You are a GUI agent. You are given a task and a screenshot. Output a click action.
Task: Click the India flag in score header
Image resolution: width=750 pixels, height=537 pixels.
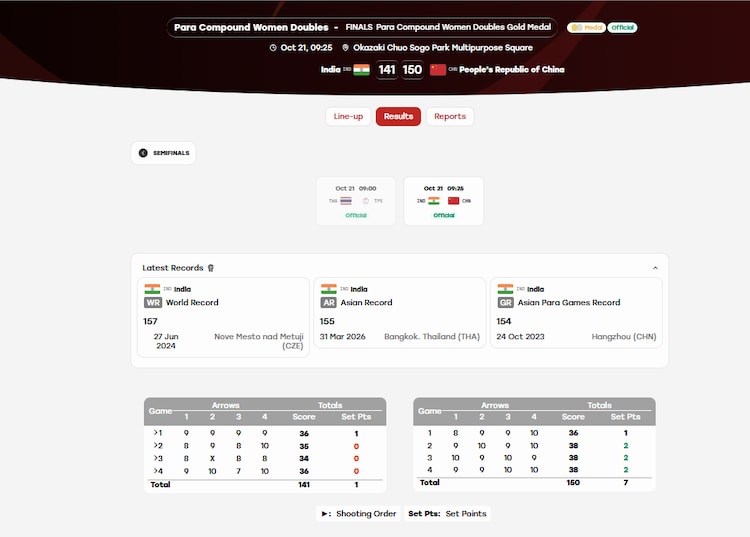[362, 70]
